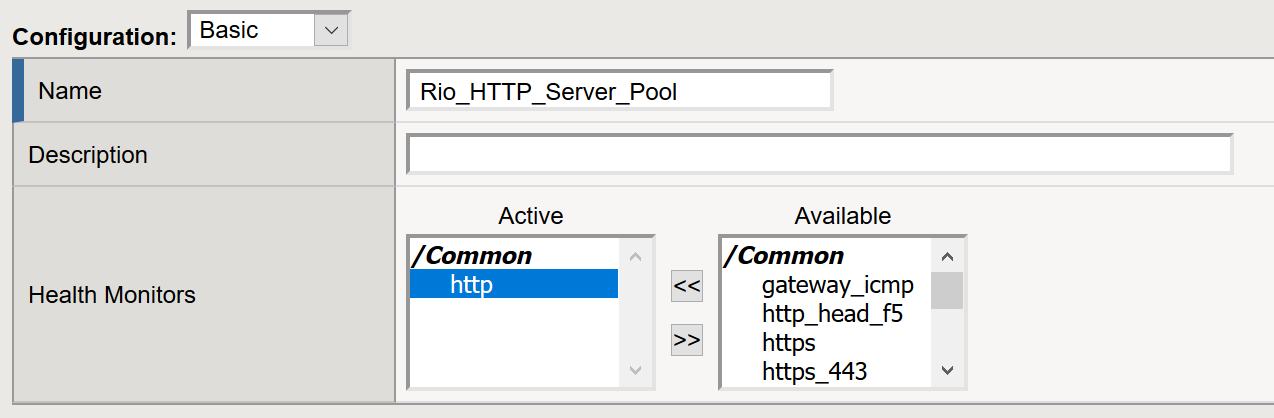The width and height of the screenshot is (1274, 418).
Task: Click the Available list scroll-down arrow
Action: [948, 371]
